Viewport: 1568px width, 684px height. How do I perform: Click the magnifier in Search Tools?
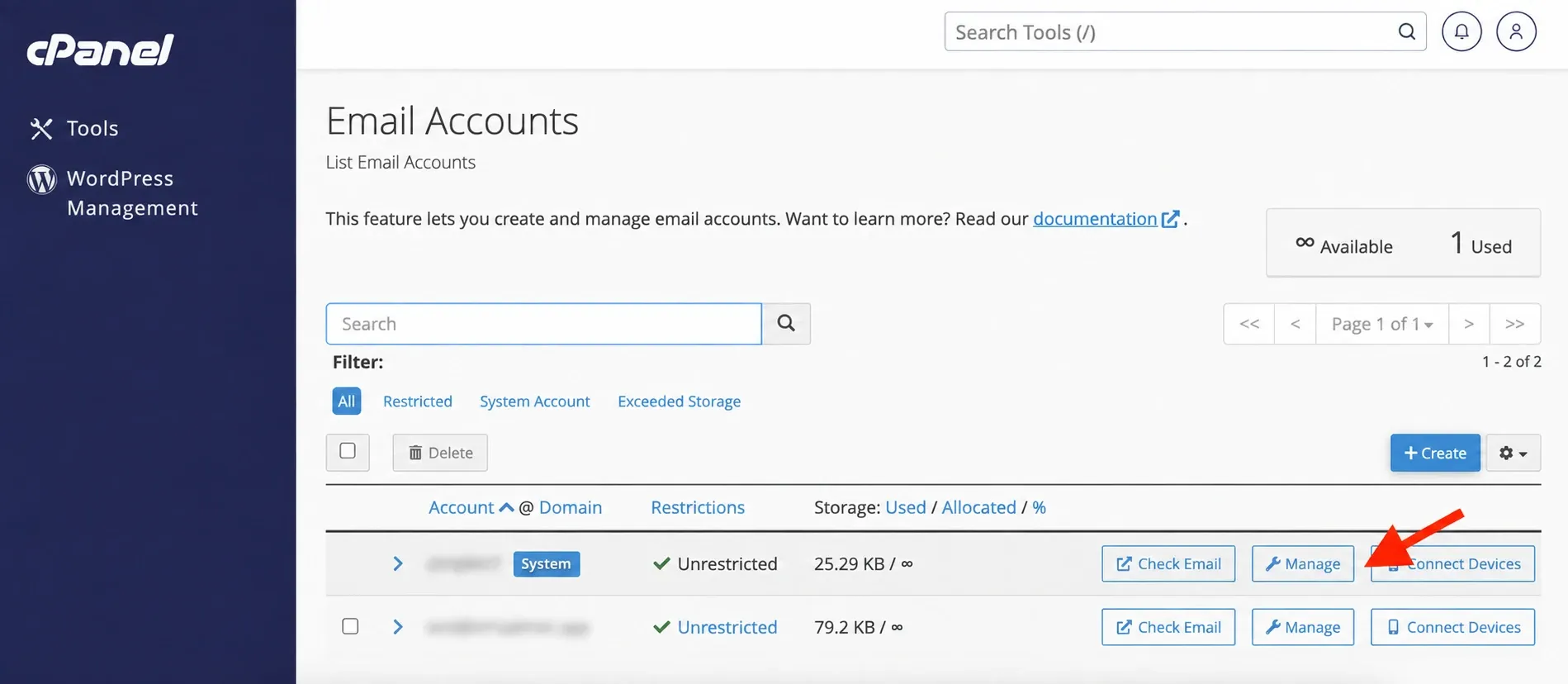1407,31
